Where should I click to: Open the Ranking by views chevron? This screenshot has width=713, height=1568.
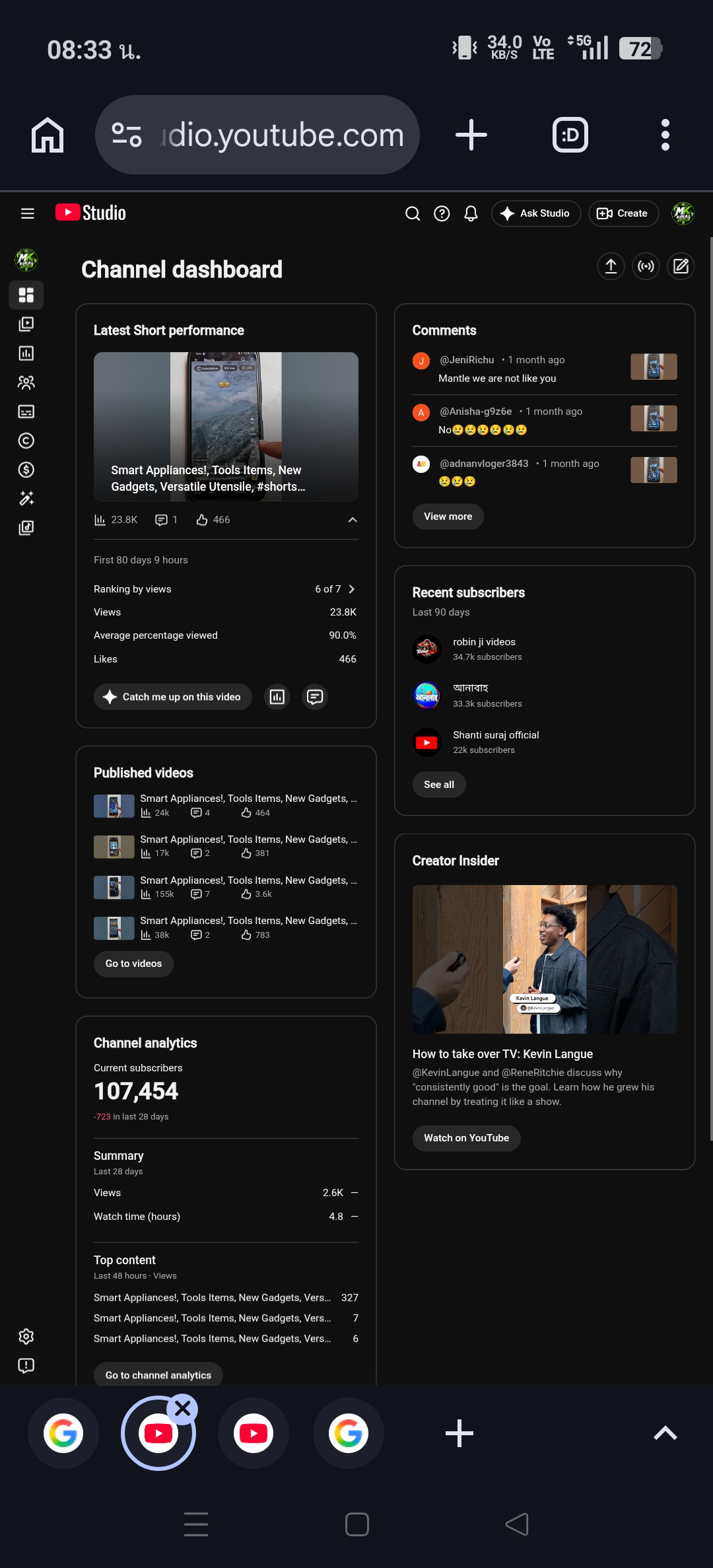point(352,589)
